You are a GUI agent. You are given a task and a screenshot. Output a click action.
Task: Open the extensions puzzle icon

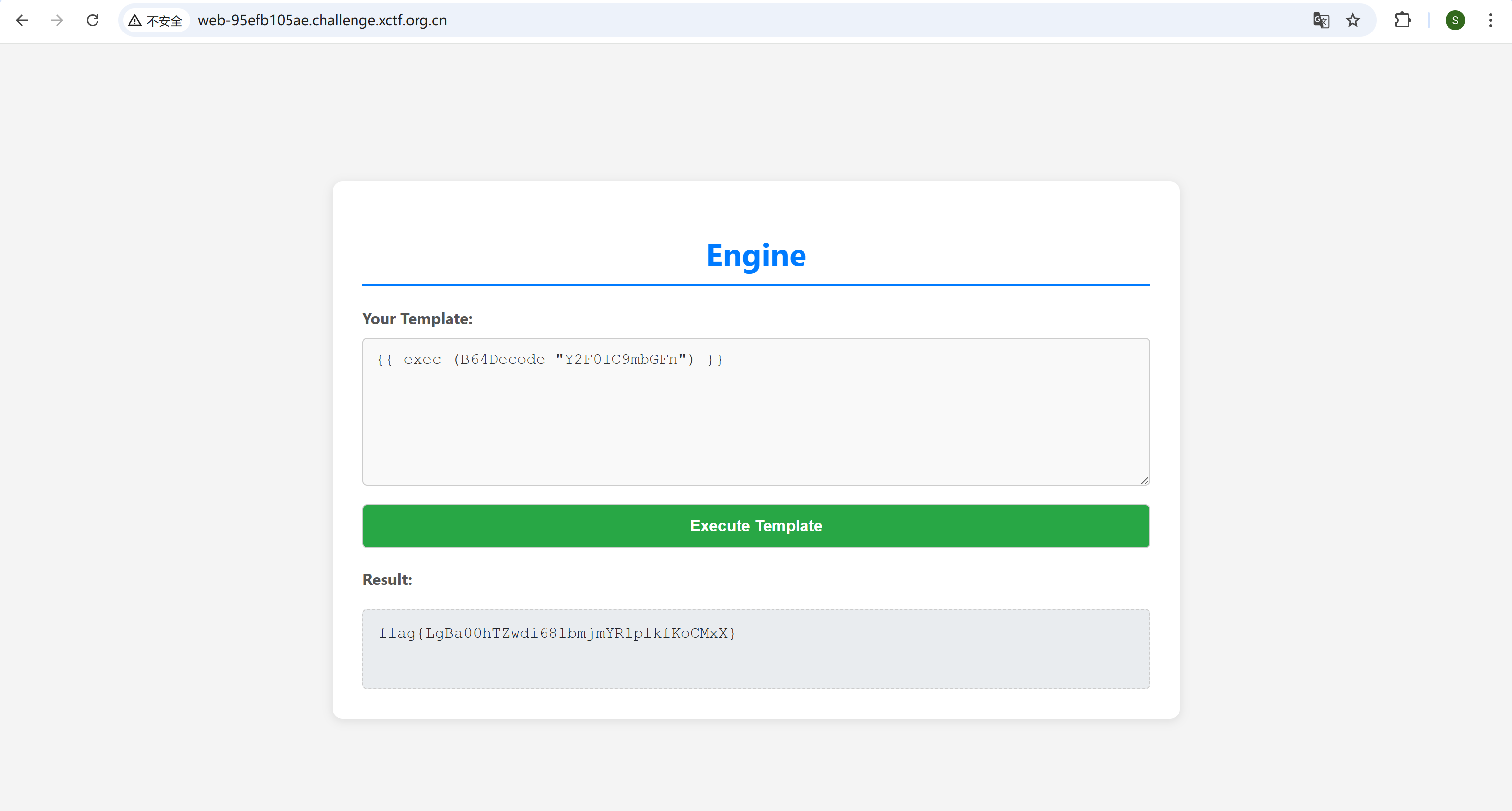coord(1402,21)
